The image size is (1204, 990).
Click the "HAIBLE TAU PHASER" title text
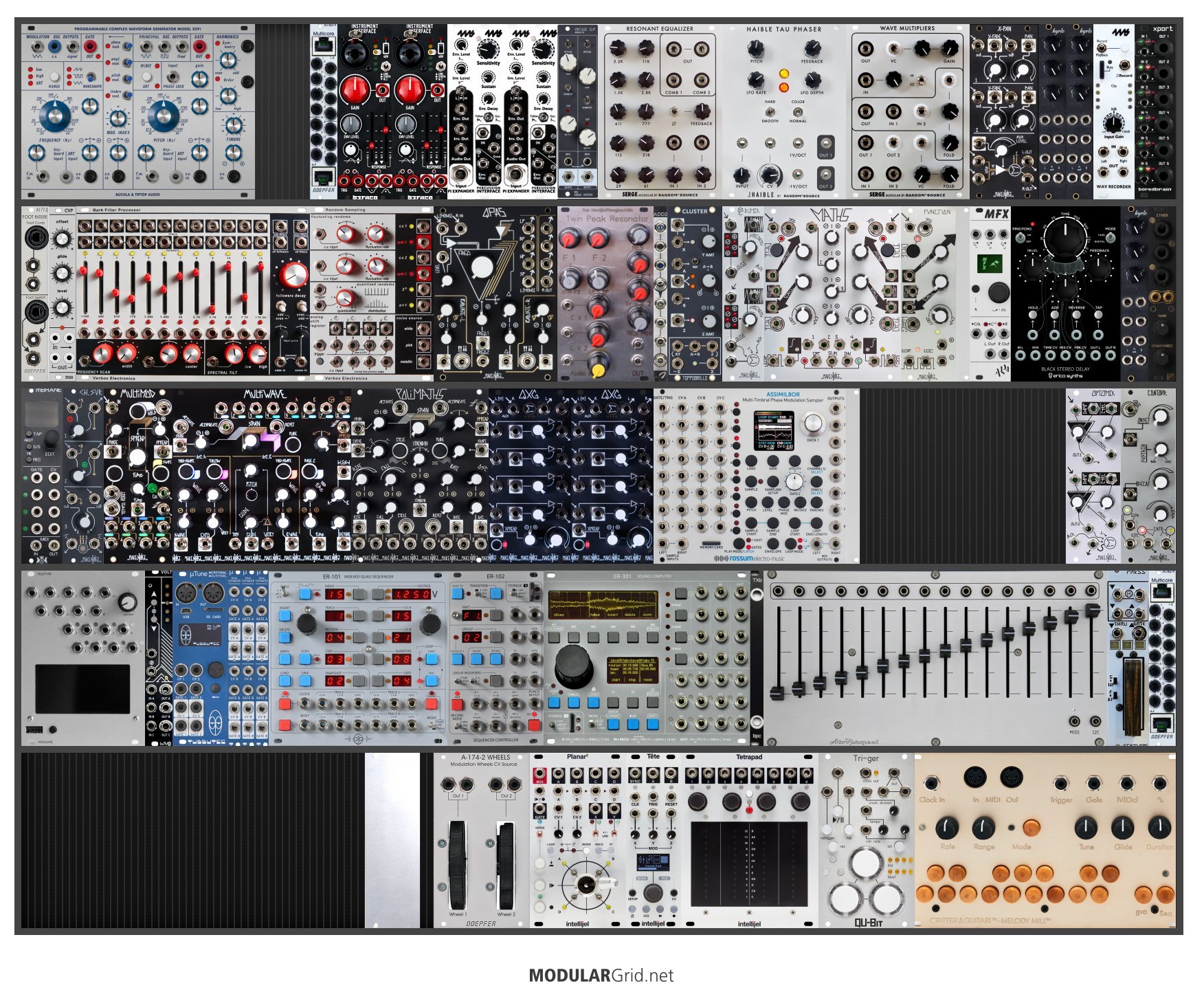coord(784,29)
